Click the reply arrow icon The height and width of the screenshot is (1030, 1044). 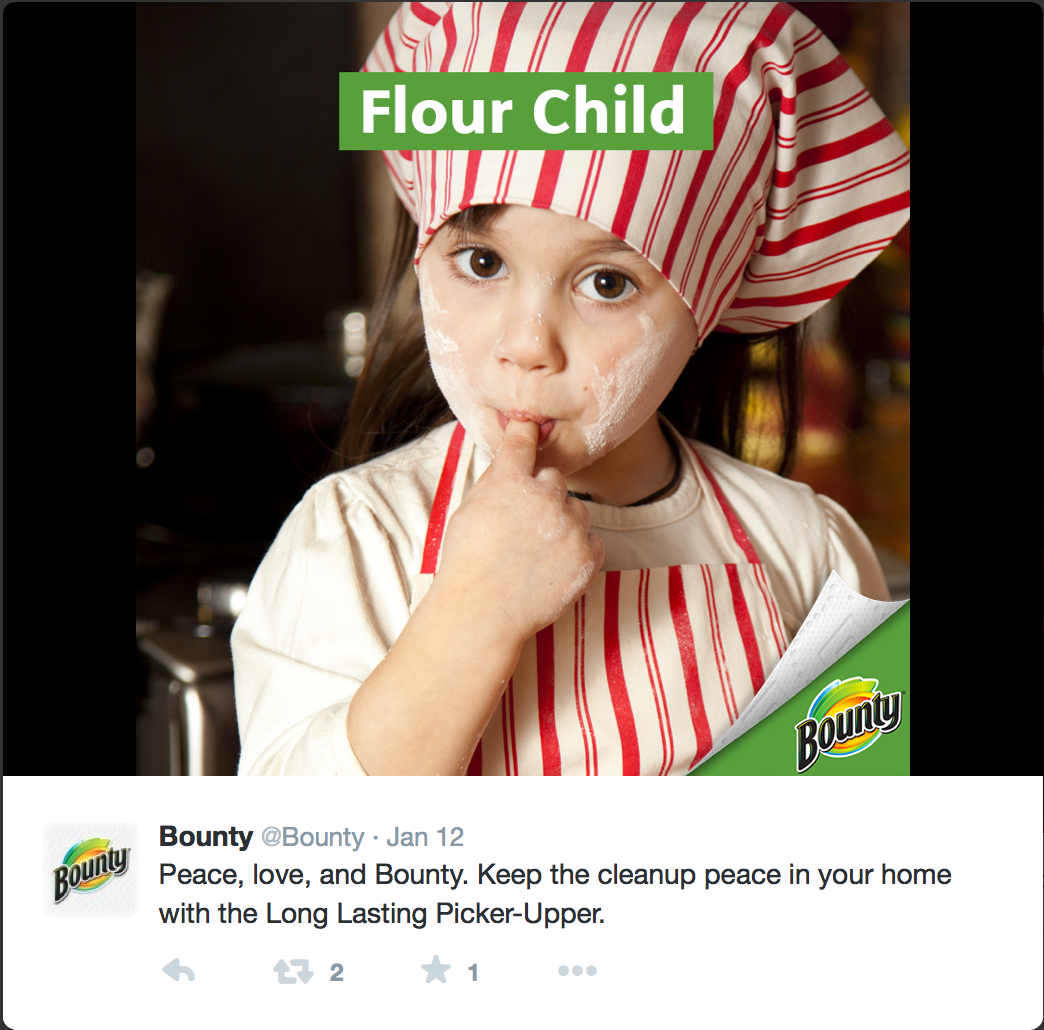point(178,971)
